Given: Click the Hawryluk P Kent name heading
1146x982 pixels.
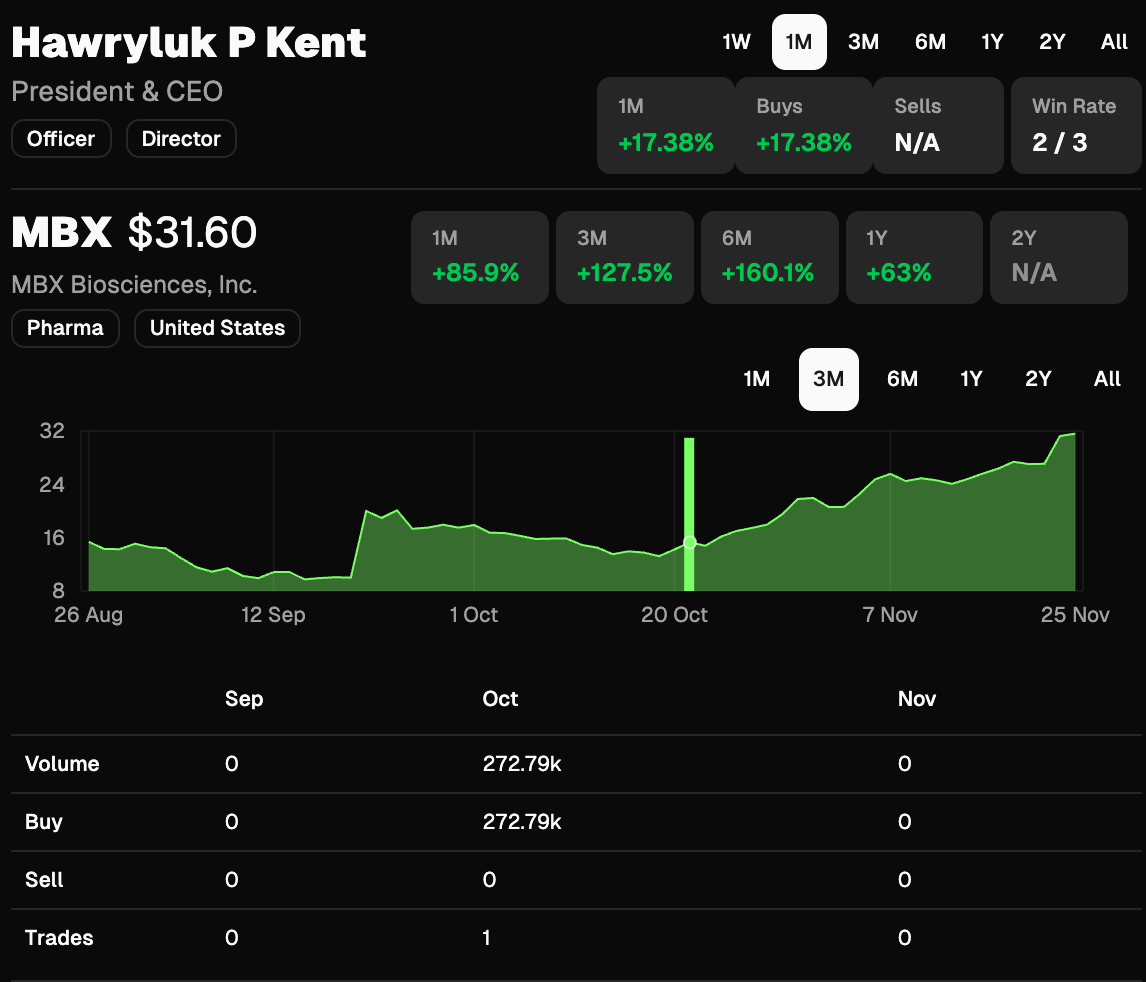Looking at the screenshot, I should [x=189, y=44].
